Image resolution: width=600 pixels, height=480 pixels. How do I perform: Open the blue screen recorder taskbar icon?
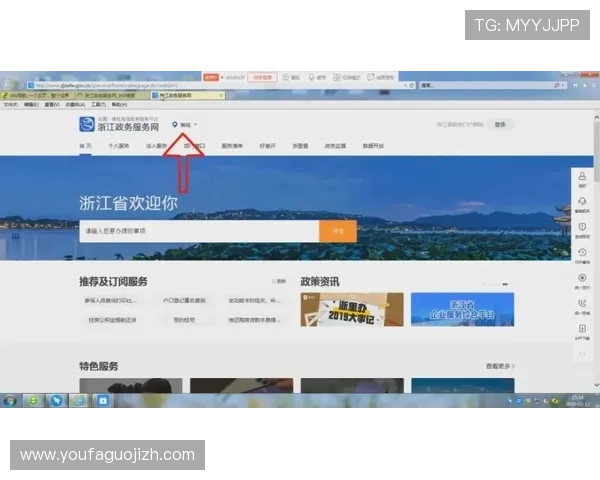[103, 401]
